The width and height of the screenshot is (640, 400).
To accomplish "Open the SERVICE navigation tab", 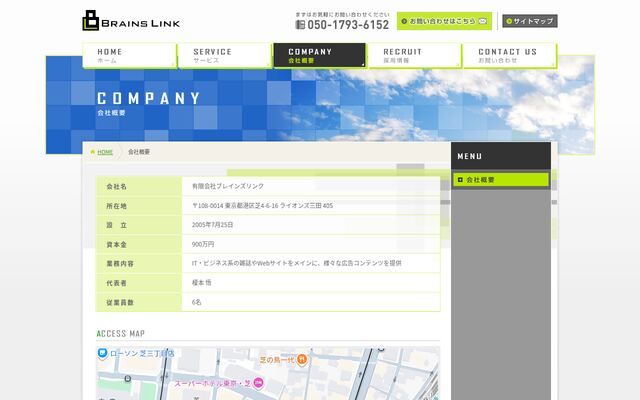I will pyautogui.click(x=225, y=56).
